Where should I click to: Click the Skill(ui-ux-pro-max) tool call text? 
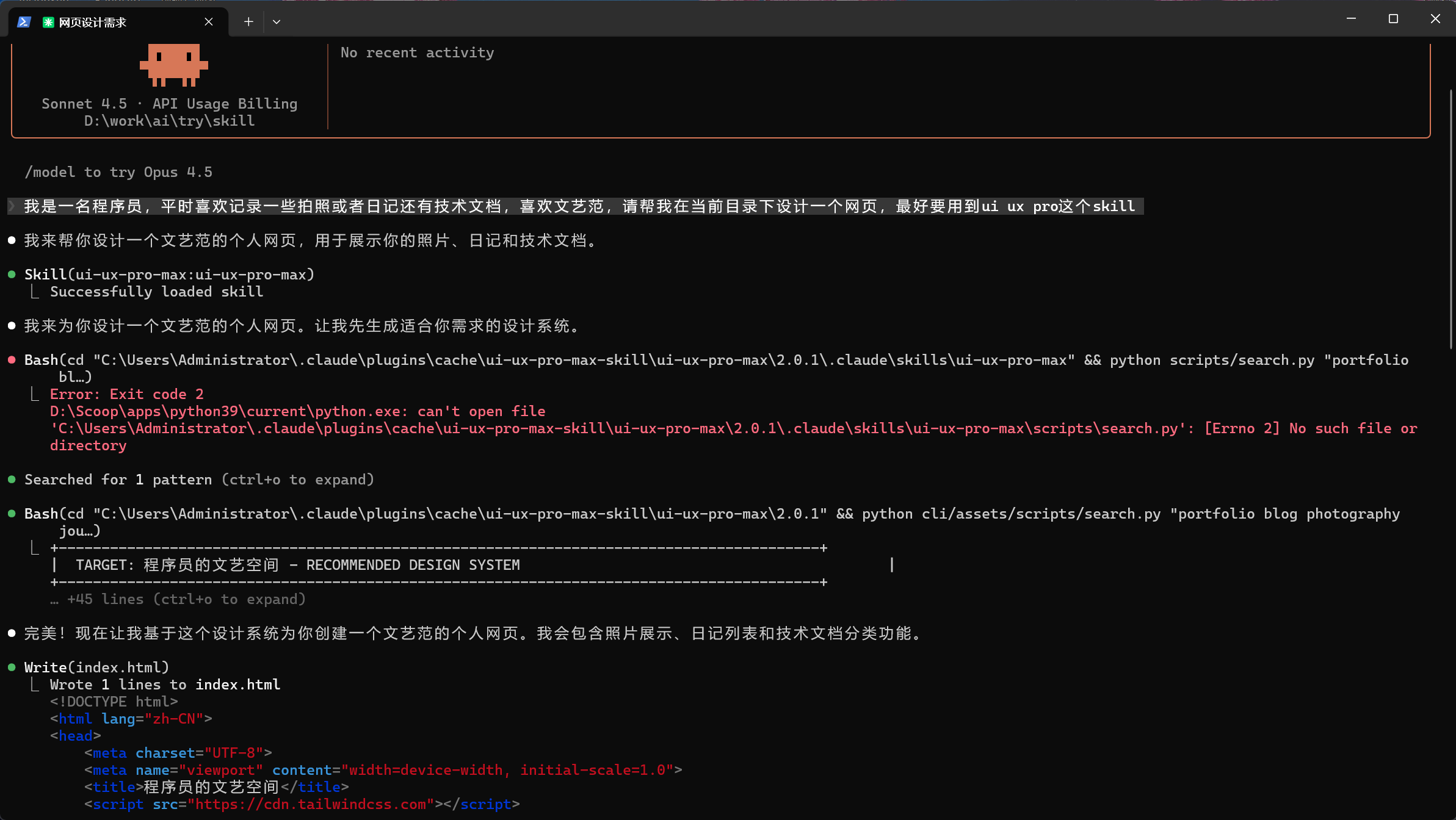(x=169, y=275)
